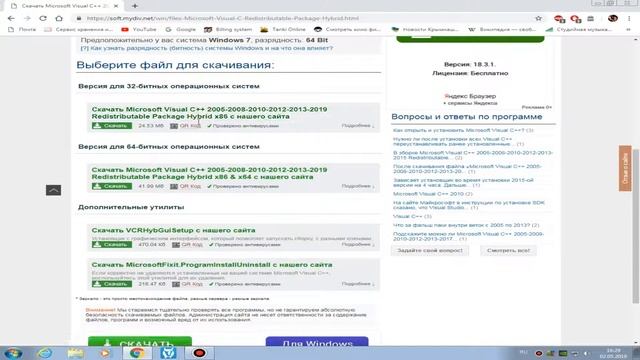The height and width of the screenshot is (360, 640).
Task: Click the page vertical scrollbar
Action: coord(636,227)
